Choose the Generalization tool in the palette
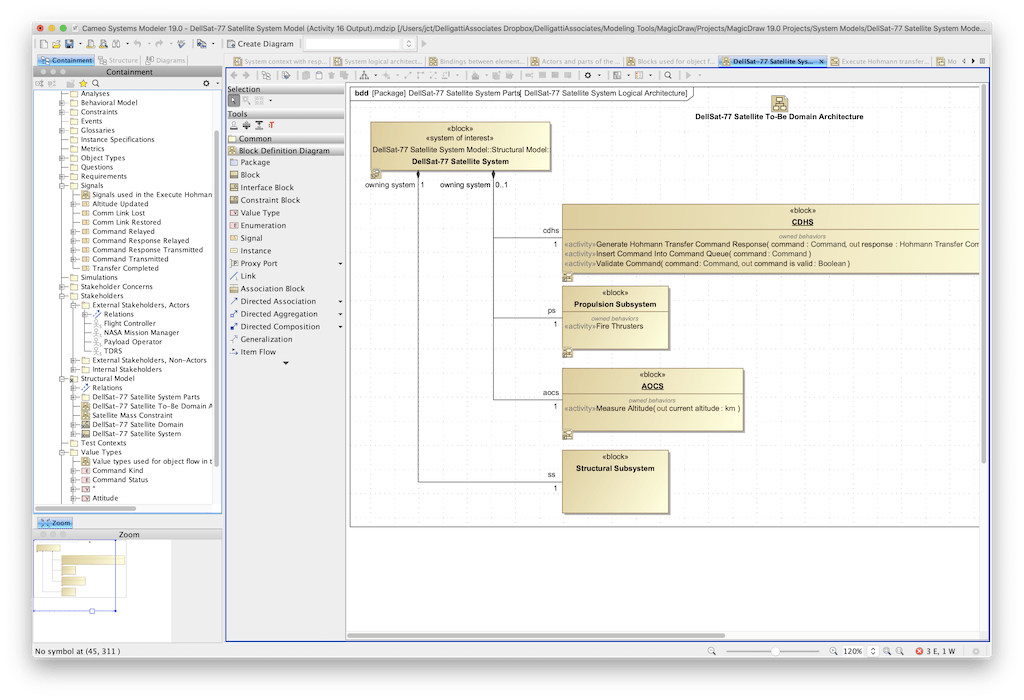Screen dimensions: 1024x700 266,339
